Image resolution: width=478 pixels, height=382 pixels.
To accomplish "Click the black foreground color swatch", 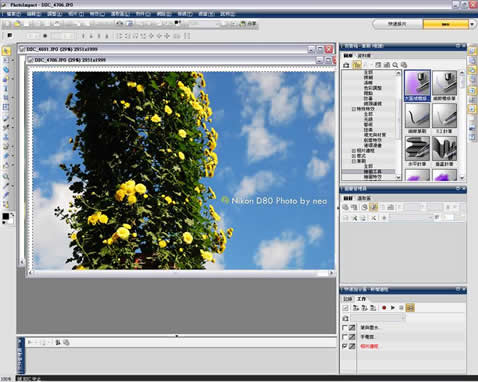I will point(6,217).
